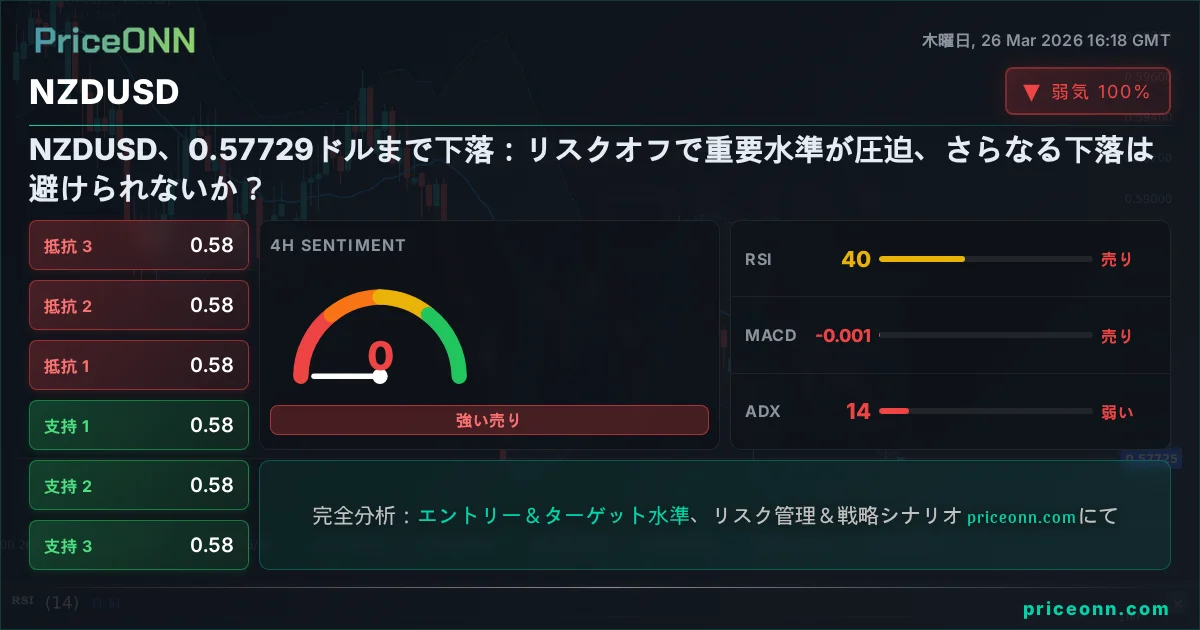Click the ADX red indicator bar
The image size is (1200, 630).
pos(893,411)
